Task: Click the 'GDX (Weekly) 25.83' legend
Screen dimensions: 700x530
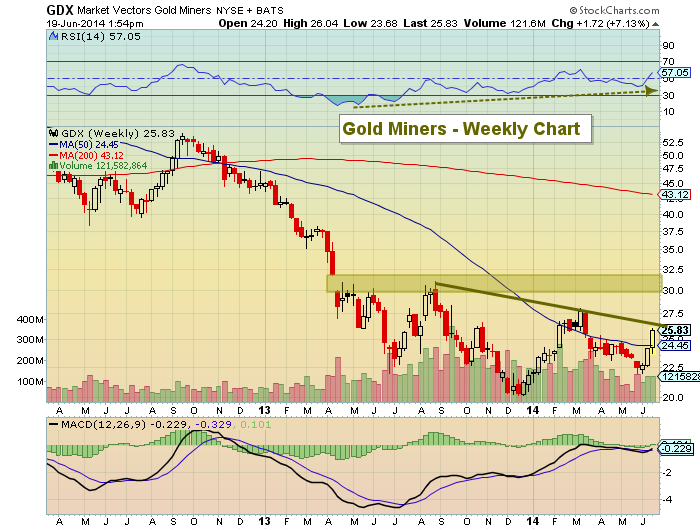Action: (118, 133)
